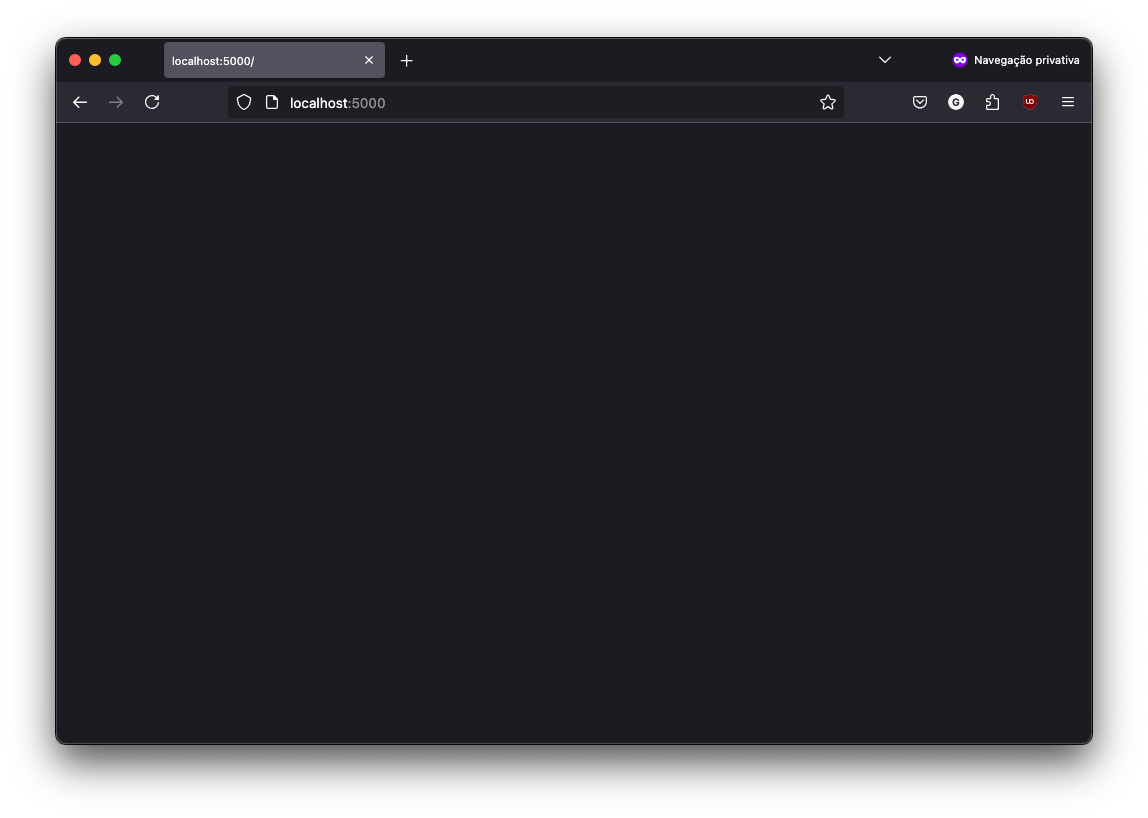
Task: Minimize the browser with yellow button
Action: point(95,60)
